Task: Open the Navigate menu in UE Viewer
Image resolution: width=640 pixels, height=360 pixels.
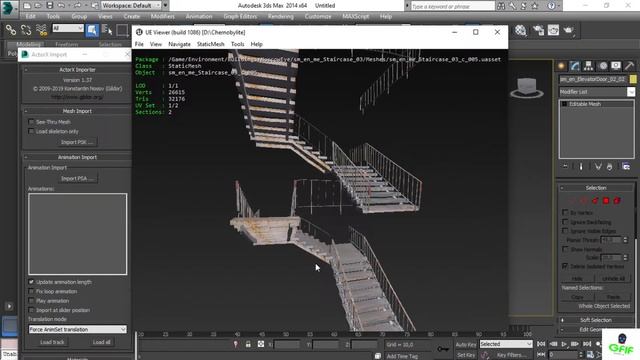Action: (x=179, y=44)
